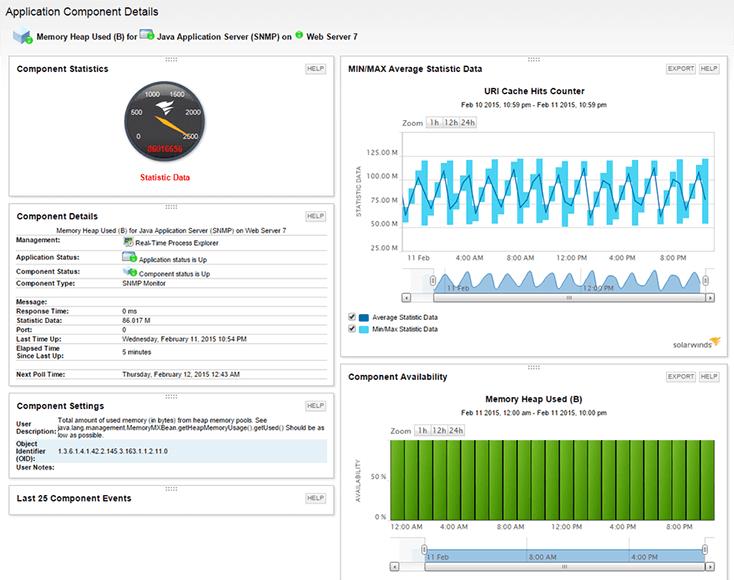734x580 pixels.
Task: Click left scroll arrow under URI Cache chart
Action: click(x=406, y=298)
